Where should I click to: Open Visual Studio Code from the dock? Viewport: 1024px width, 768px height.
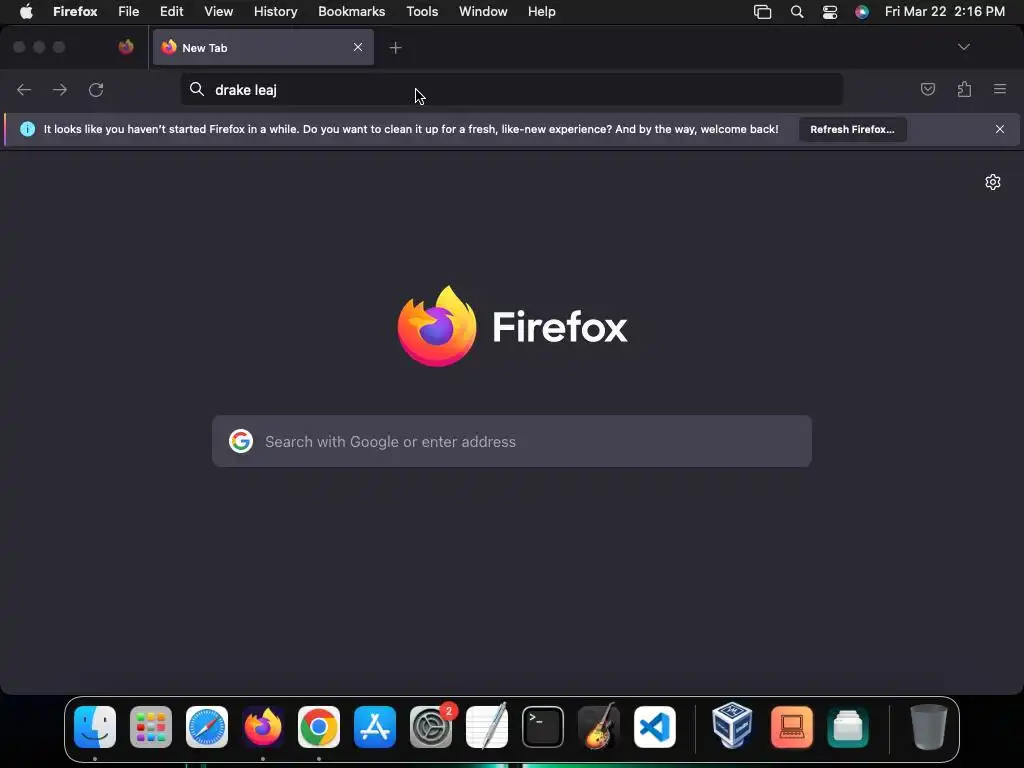(x=655, y=727)
